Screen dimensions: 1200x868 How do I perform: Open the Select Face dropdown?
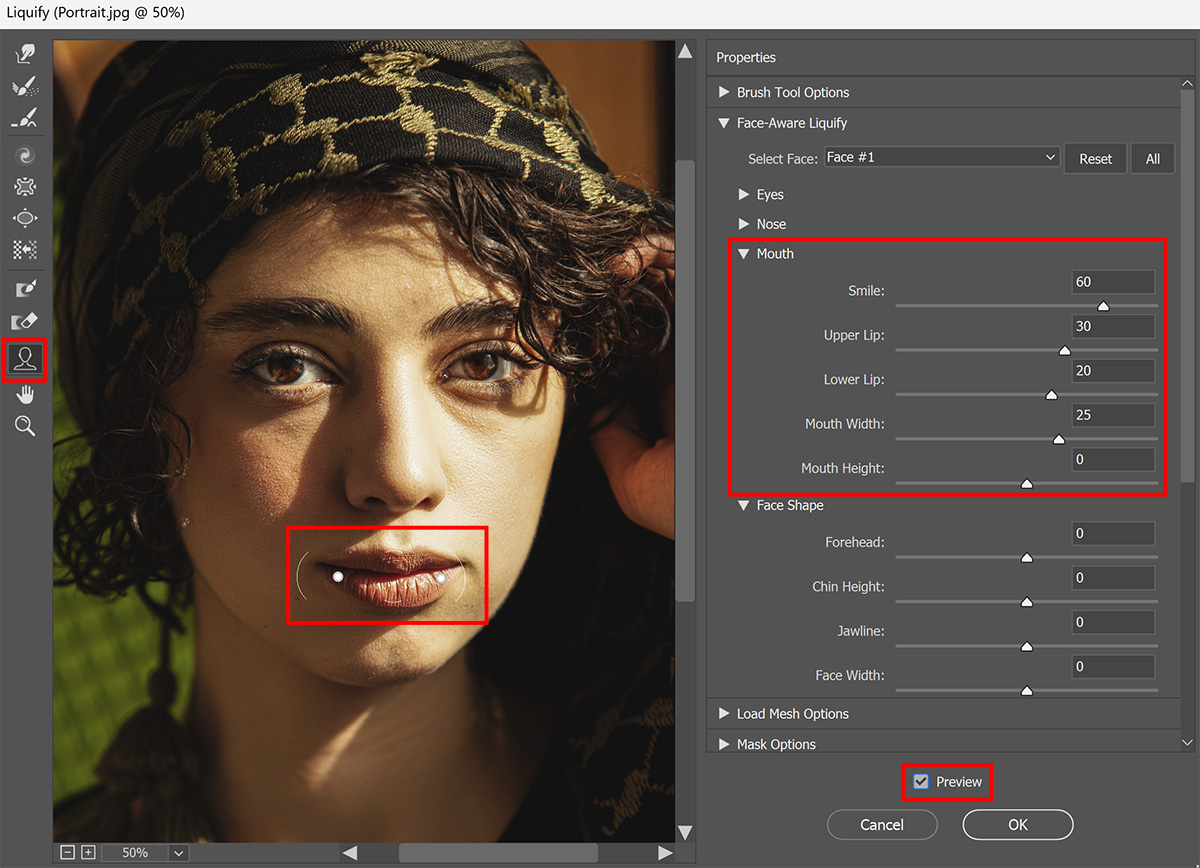pyautogui.click(x=940, y=157)
